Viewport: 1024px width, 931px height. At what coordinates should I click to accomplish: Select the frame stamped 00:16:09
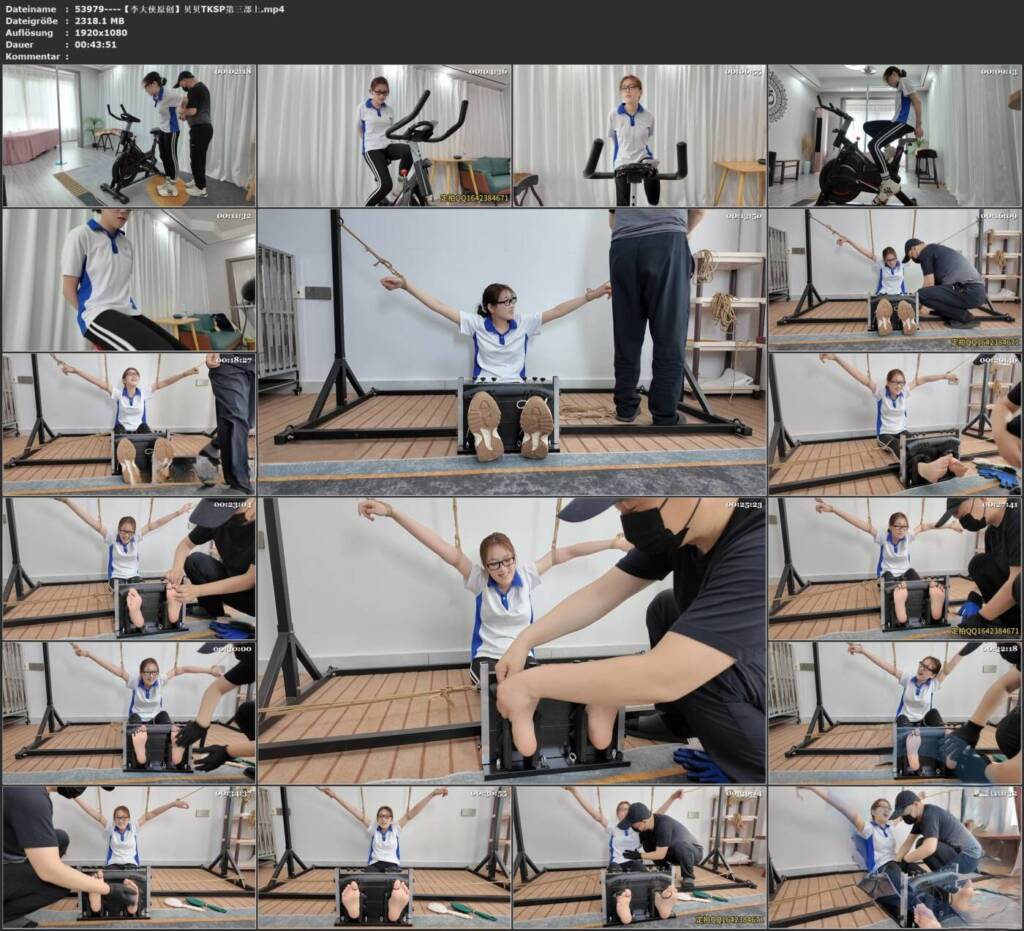pos(895,280)
